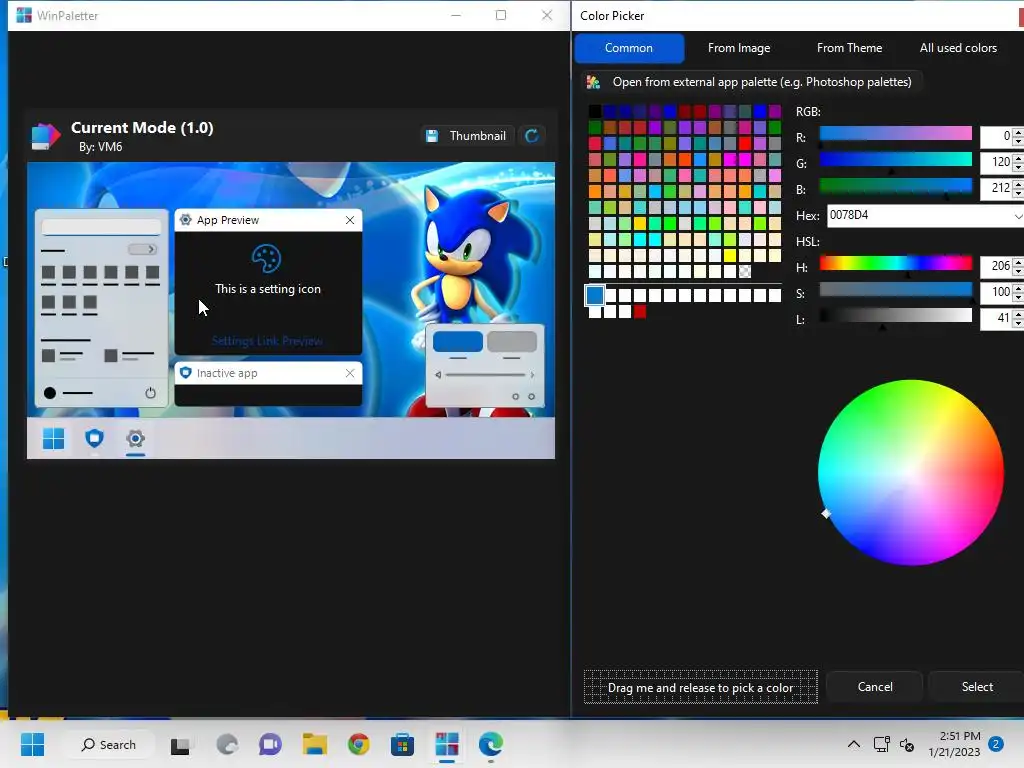The image size is (1024, 768).
Task: Select the black swatch in the palette grid
Action: 594,112
